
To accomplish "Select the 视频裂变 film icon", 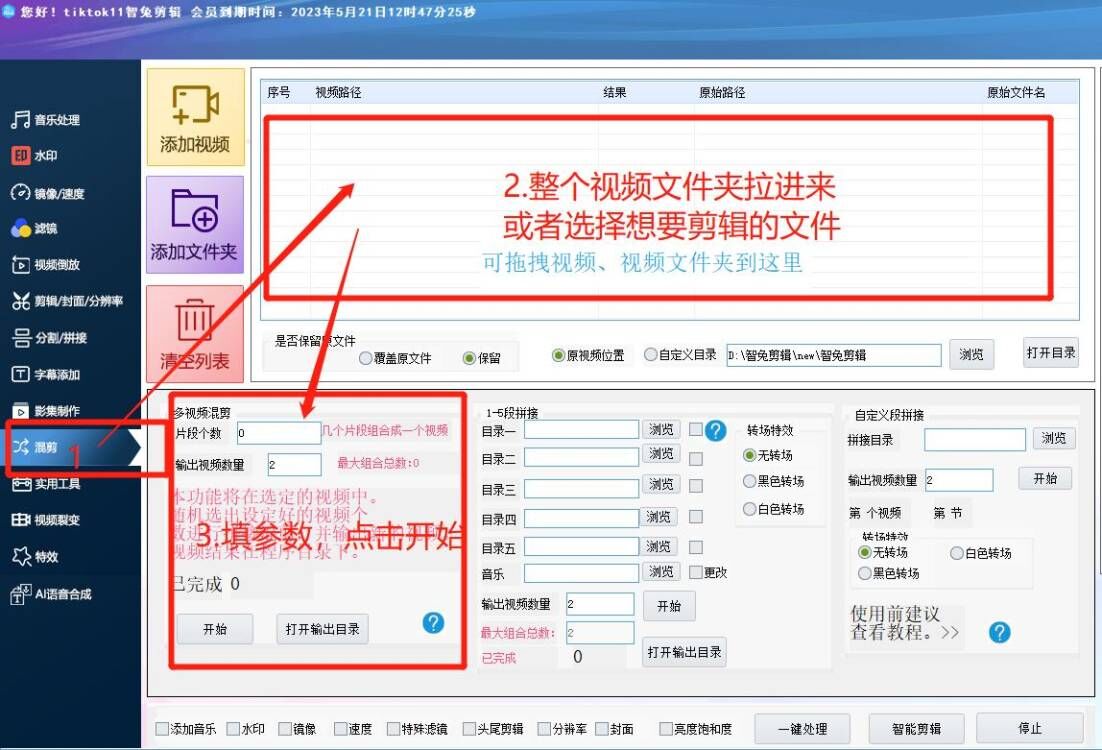I will click(20, 519).
